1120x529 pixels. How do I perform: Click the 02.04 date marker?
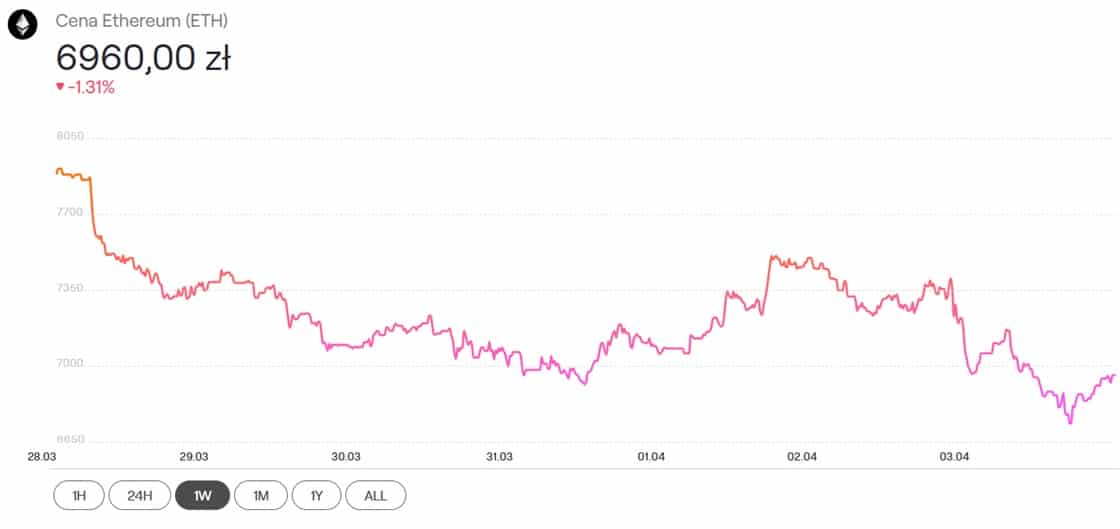[x=802, y=457]
